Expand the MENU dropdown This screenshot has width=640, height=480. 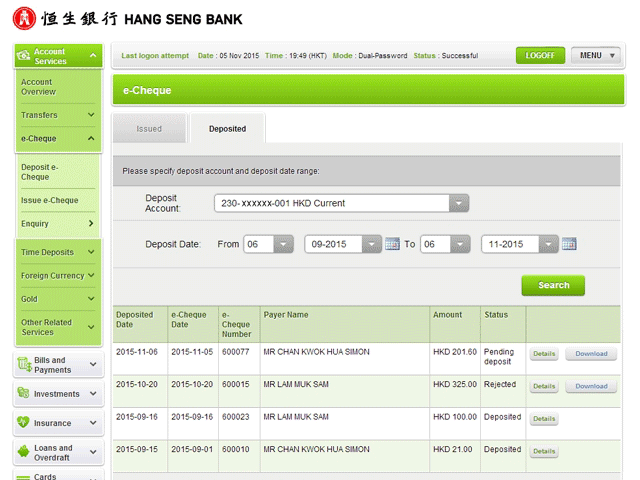(599, 55)
